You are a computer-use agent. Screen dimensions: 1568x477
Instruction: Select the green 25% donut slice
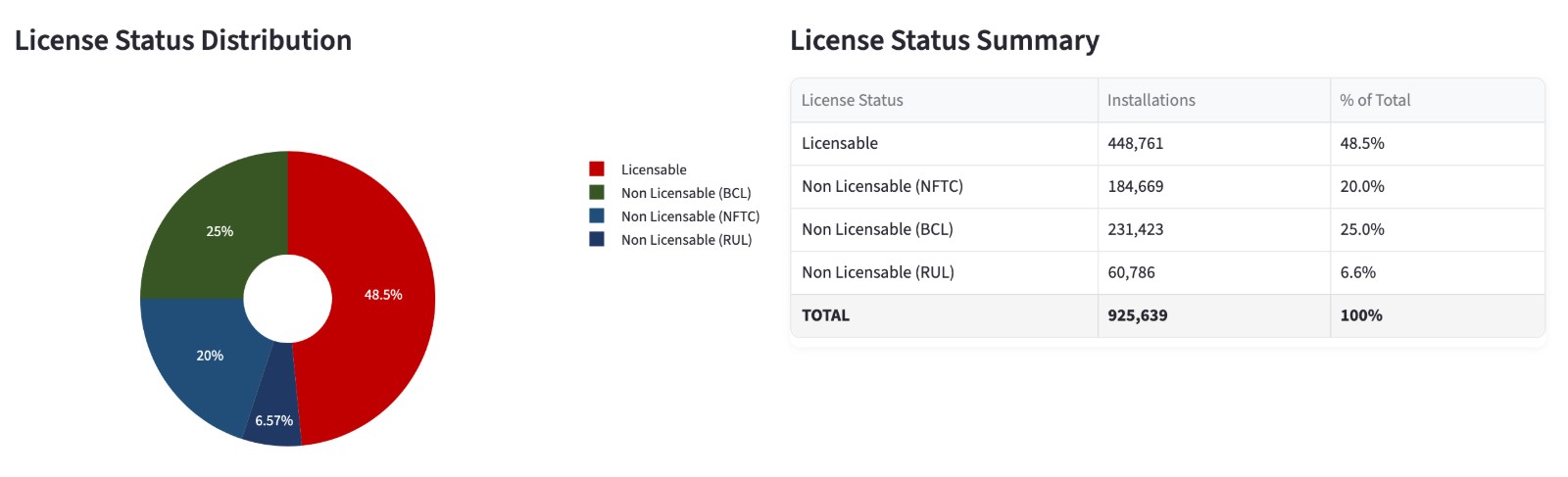[x=220, y=231]
